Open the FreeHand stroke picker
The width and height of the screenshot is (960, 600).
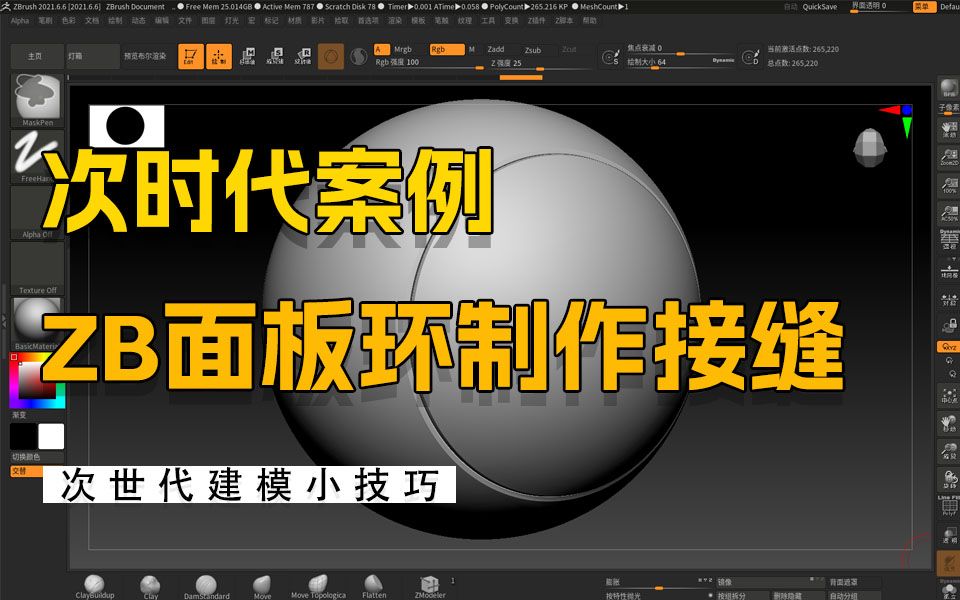(37, 156)
